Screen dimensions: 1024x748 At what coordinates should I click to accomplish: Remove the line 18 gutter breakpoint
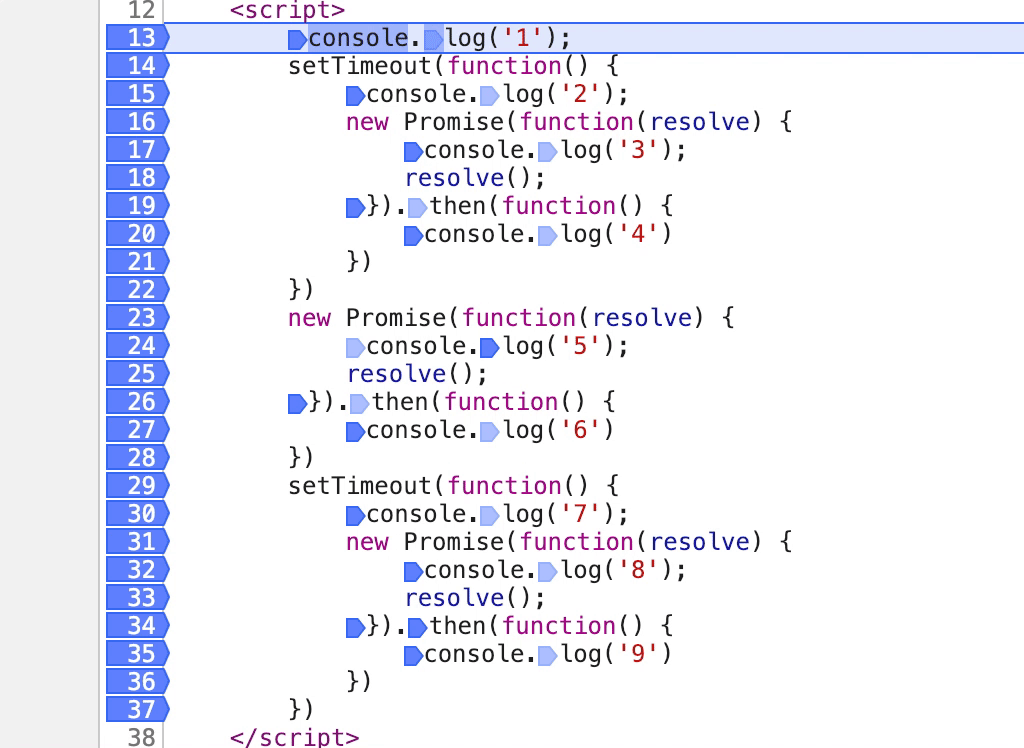click(x=138, y=178)
